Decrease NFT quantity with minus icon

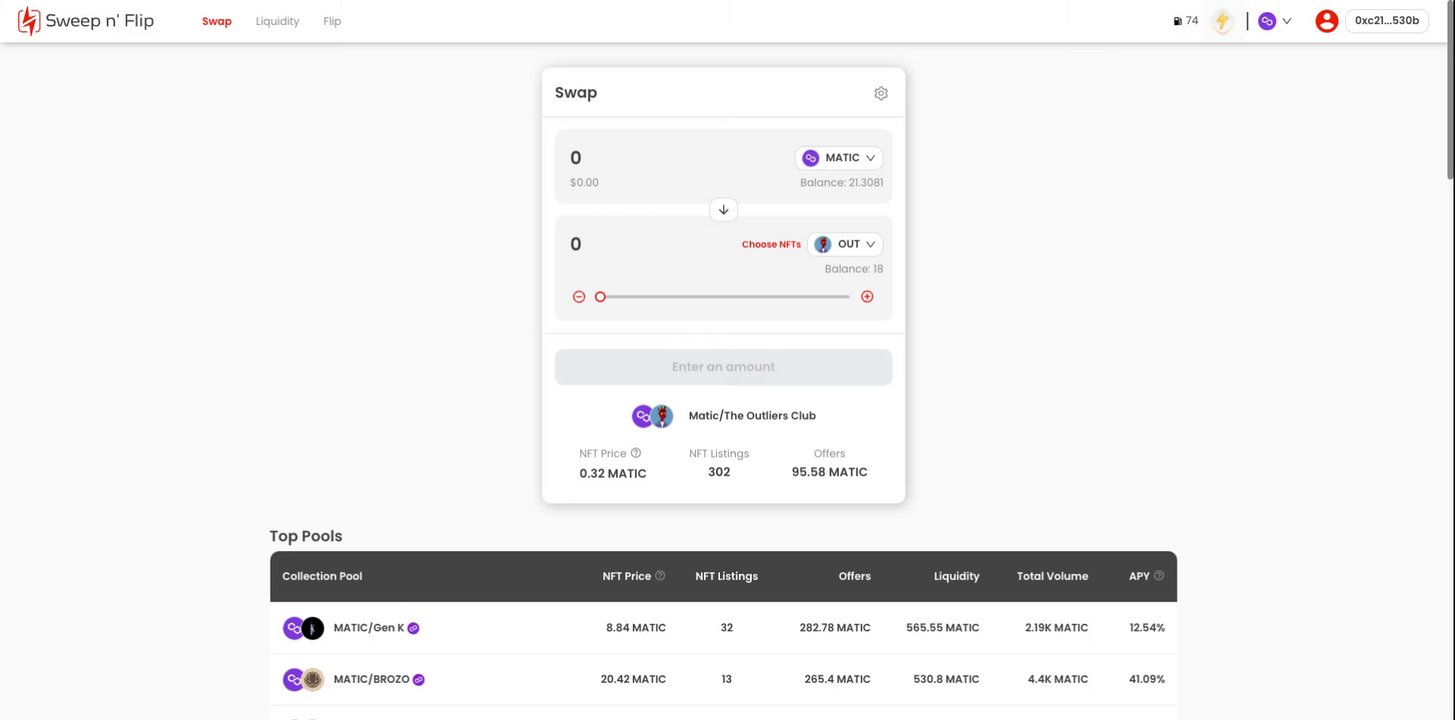(579, 297)
